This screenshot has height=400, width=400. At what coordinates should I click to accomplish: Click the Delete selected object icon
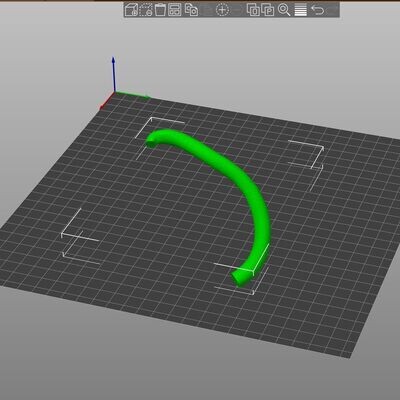point(146,10)
